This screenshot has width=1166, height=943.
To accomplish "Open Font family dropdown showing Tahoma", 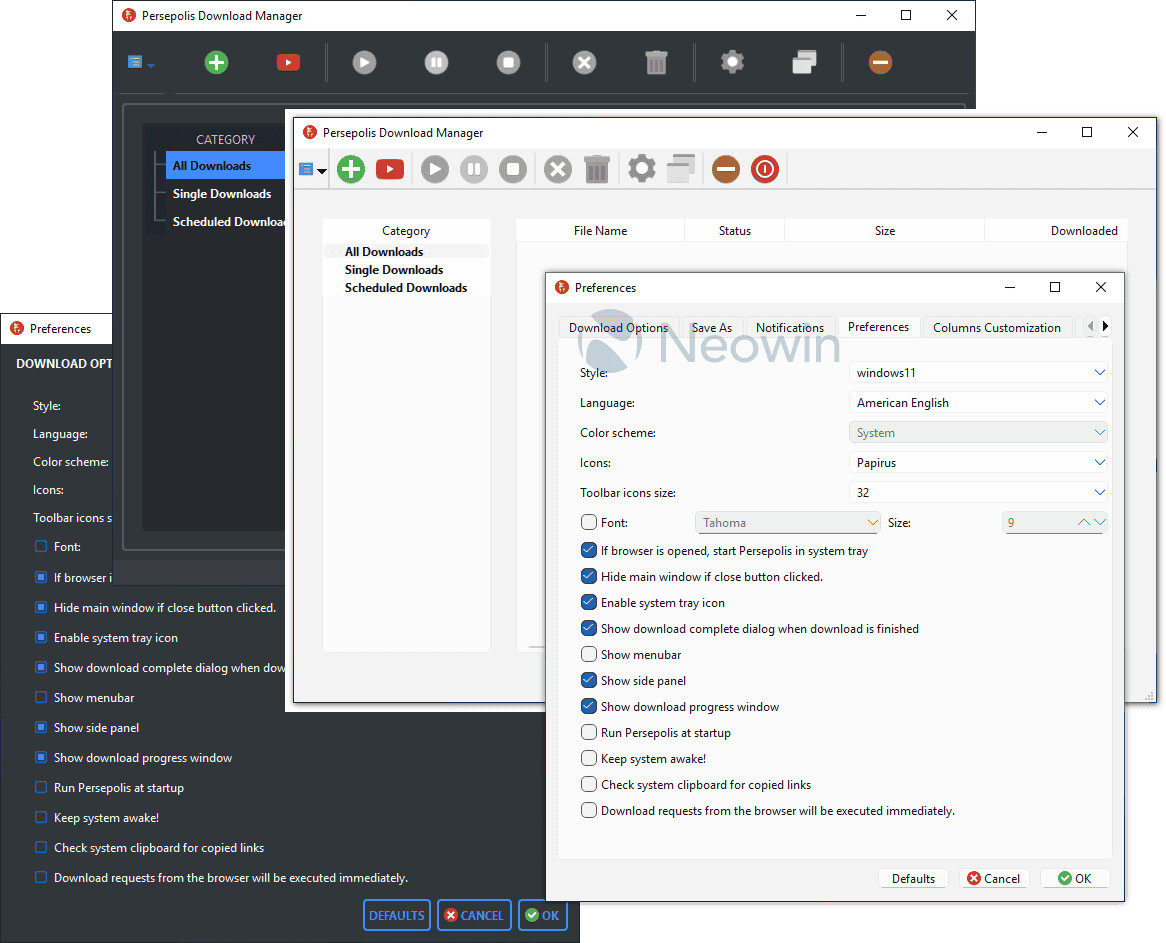I will pos(787,523).
